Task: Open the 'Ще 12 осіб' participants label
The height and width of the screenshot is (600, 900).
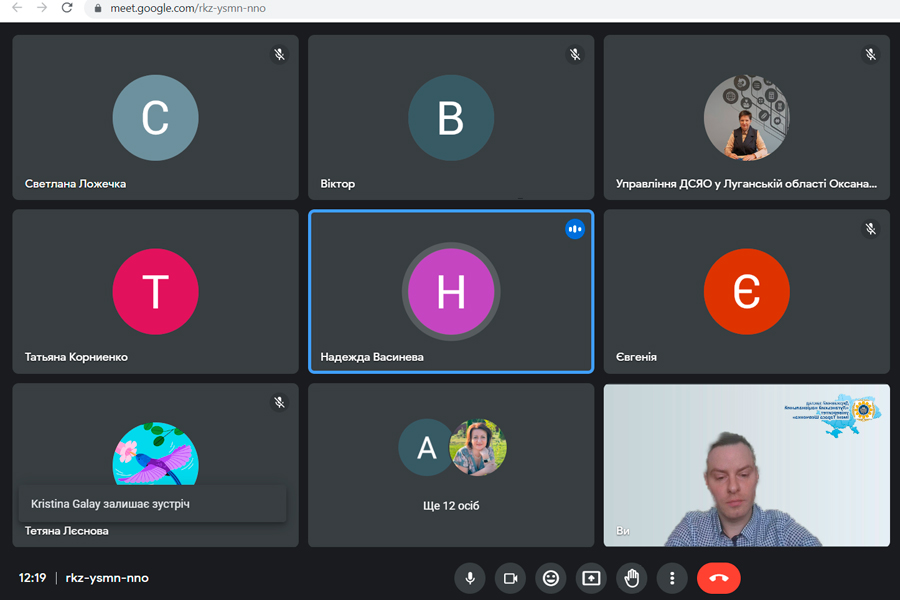Action: point(451,506)
